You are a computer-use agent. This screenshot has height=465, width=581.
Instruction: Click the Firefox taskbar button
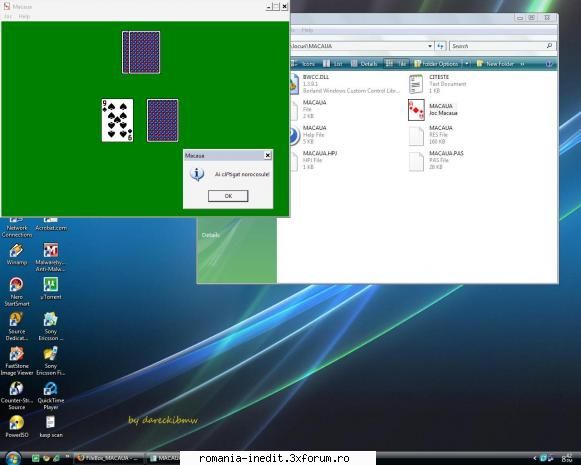click(x=108, y=458)
